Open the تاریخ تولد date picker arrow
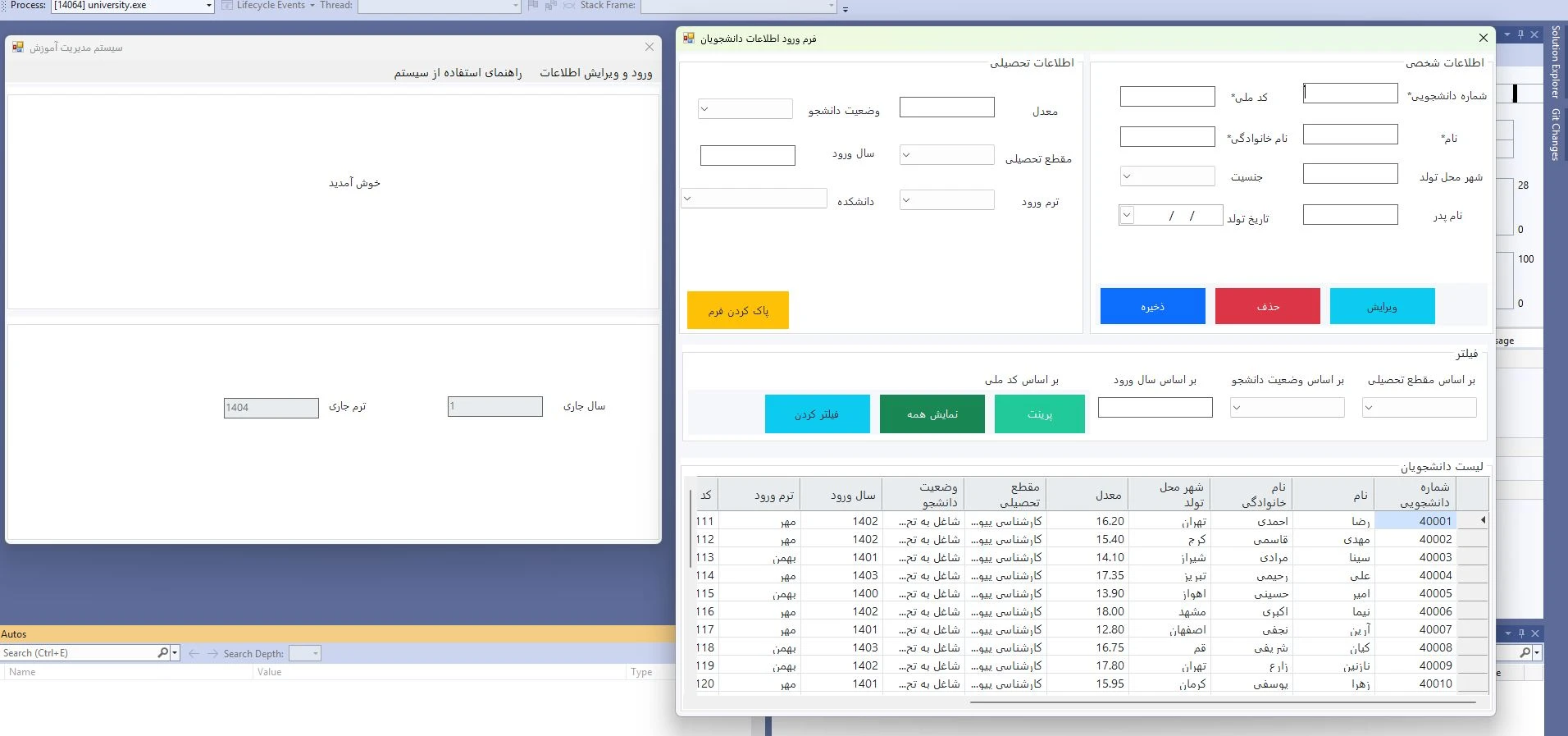 click(x=1127, y=215)
